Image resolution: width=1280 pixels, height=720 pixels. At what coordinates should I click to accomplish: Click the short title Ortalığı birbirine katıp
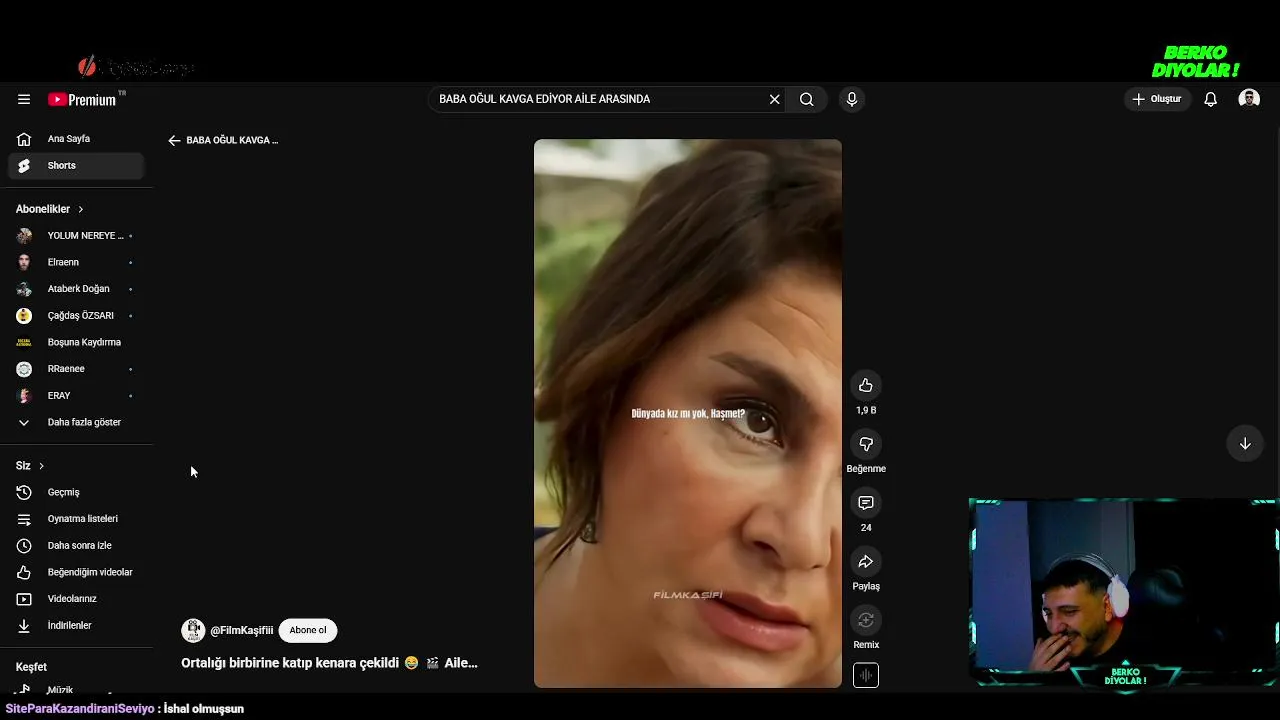(x=329, y=663)
